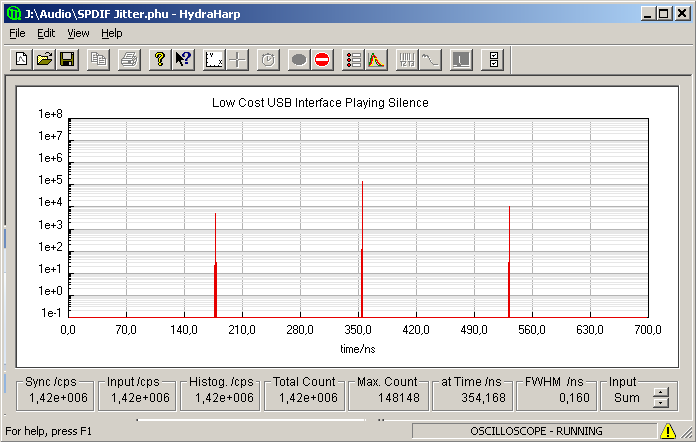The height and width of the screenshot is (442, 696).
Task: Click the stopwatch timer icon
Action: pyautogui.click(x=268, y=59)
